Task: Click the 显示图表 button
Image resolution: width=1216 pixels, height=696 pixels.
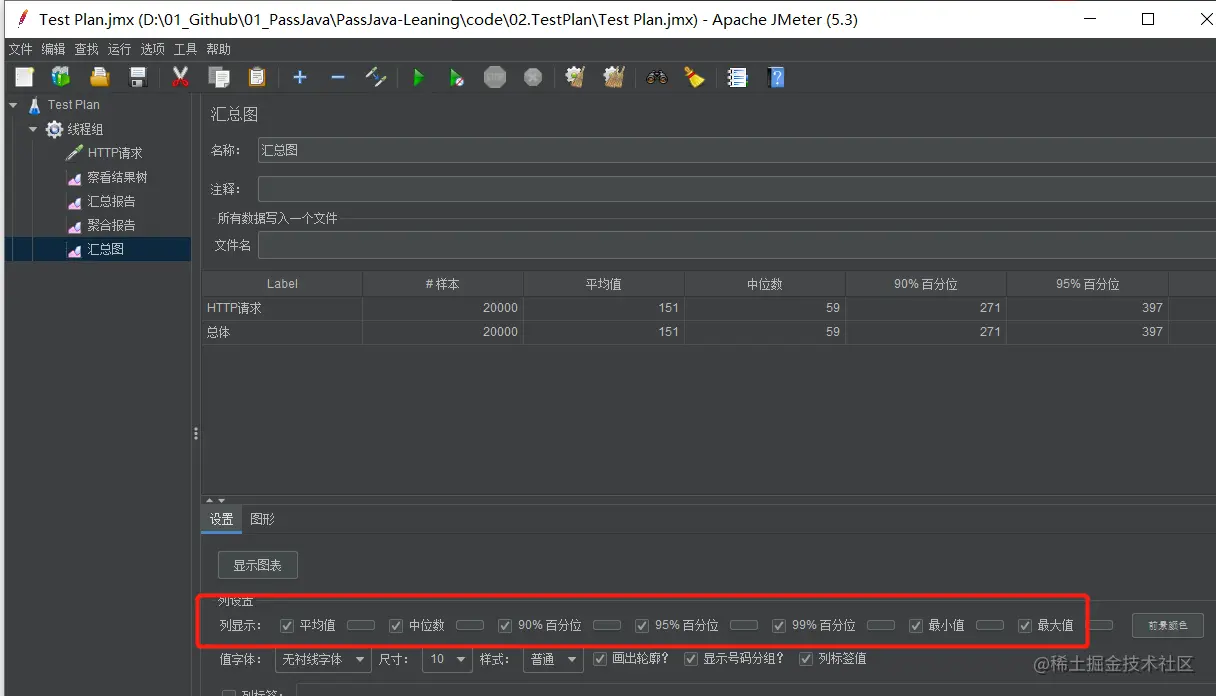Action: (258, 565)
